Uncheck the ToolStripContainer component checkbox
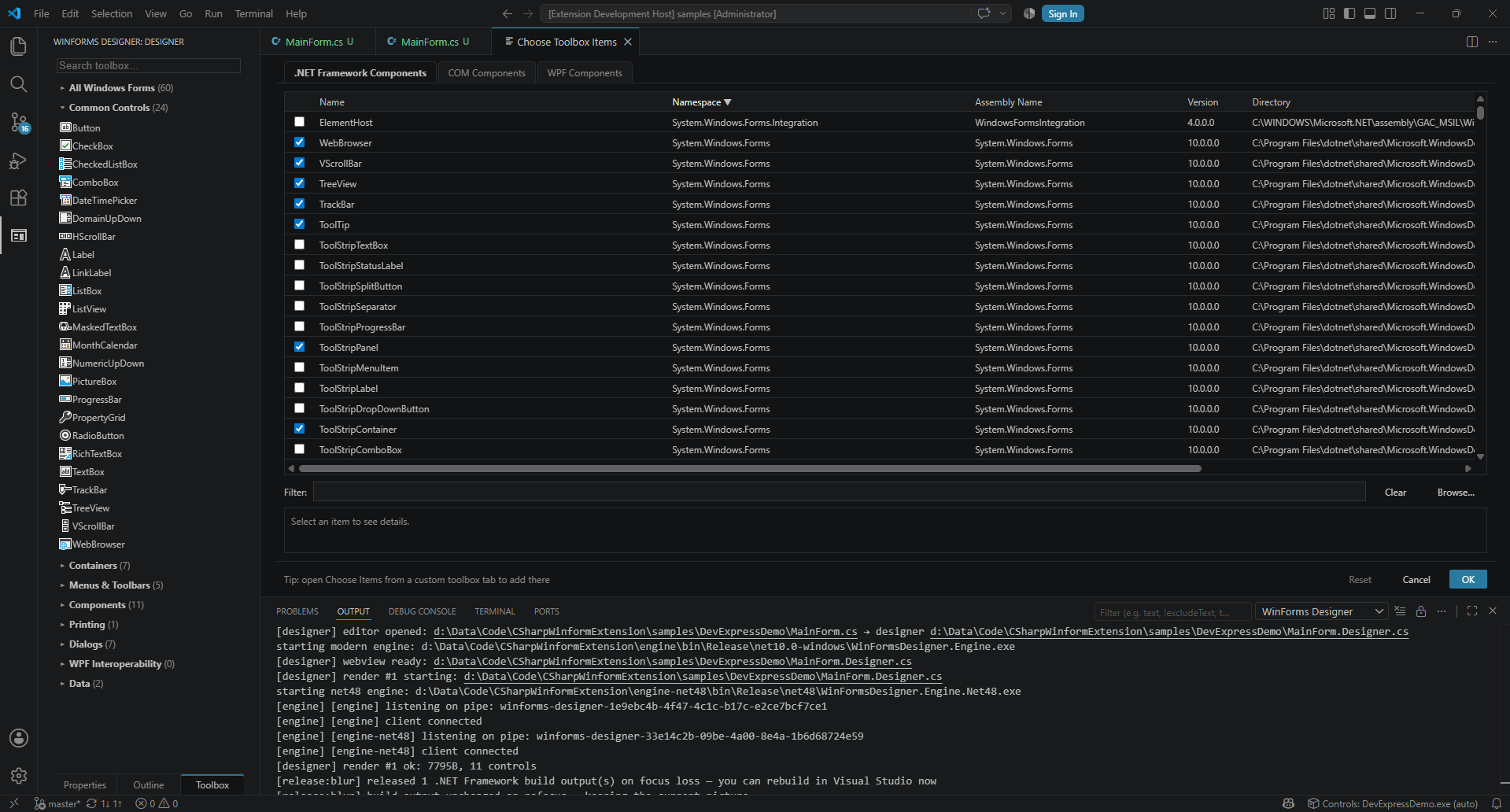This screenshot has height=812, width=1510. pyautogui.click(x=299, y=429)
